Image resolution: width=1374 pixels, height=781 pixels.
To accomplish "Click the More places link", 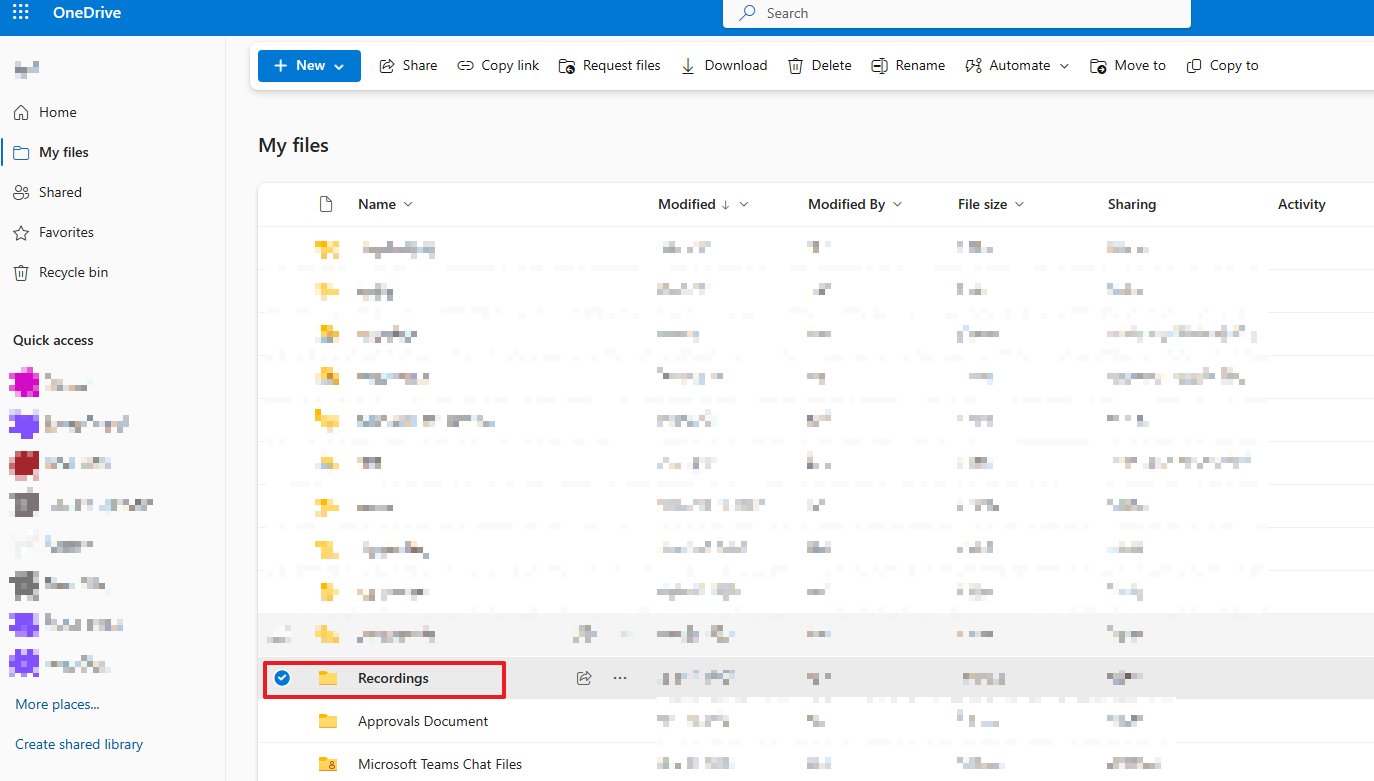I will click(x=56, y=704).
